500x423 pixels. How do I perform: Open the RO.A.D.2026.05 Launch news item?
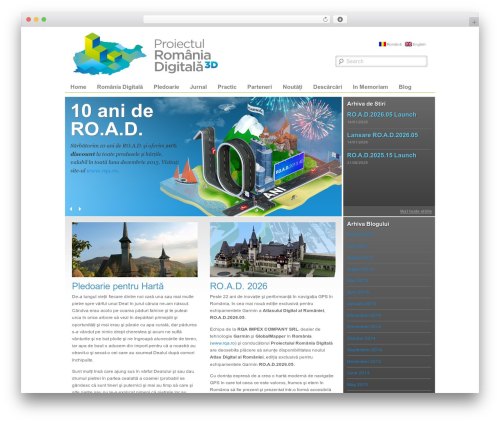[382, 115]
